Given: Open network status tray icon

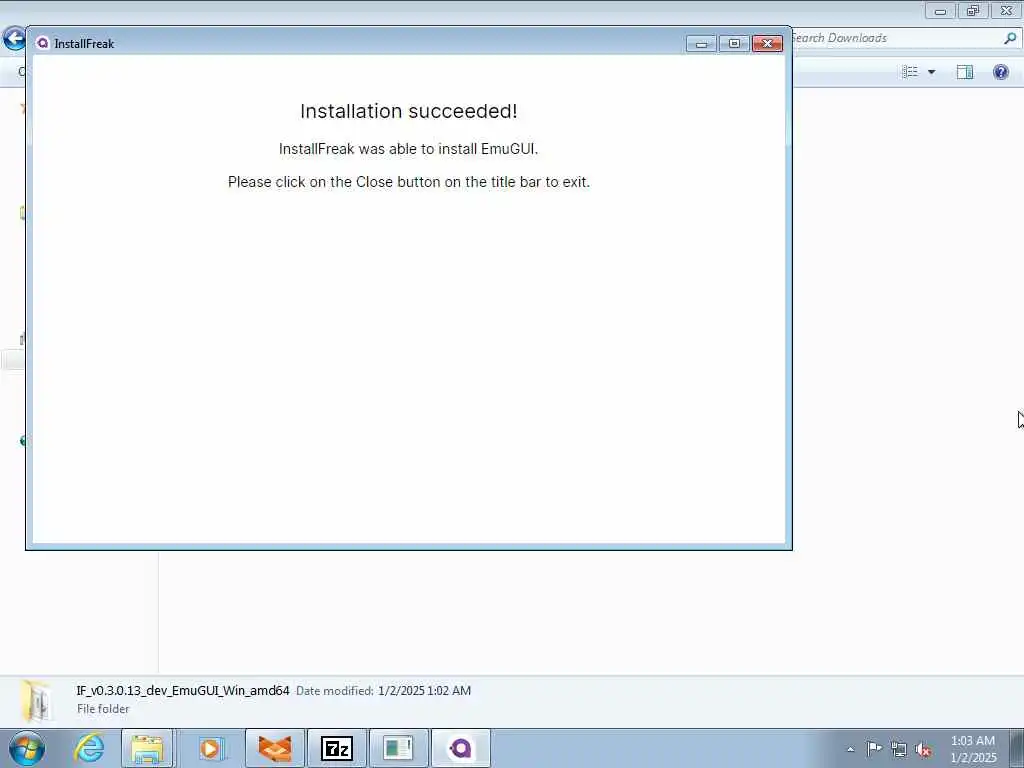Looking at the screenshot, I should click(x=899, y=749).
